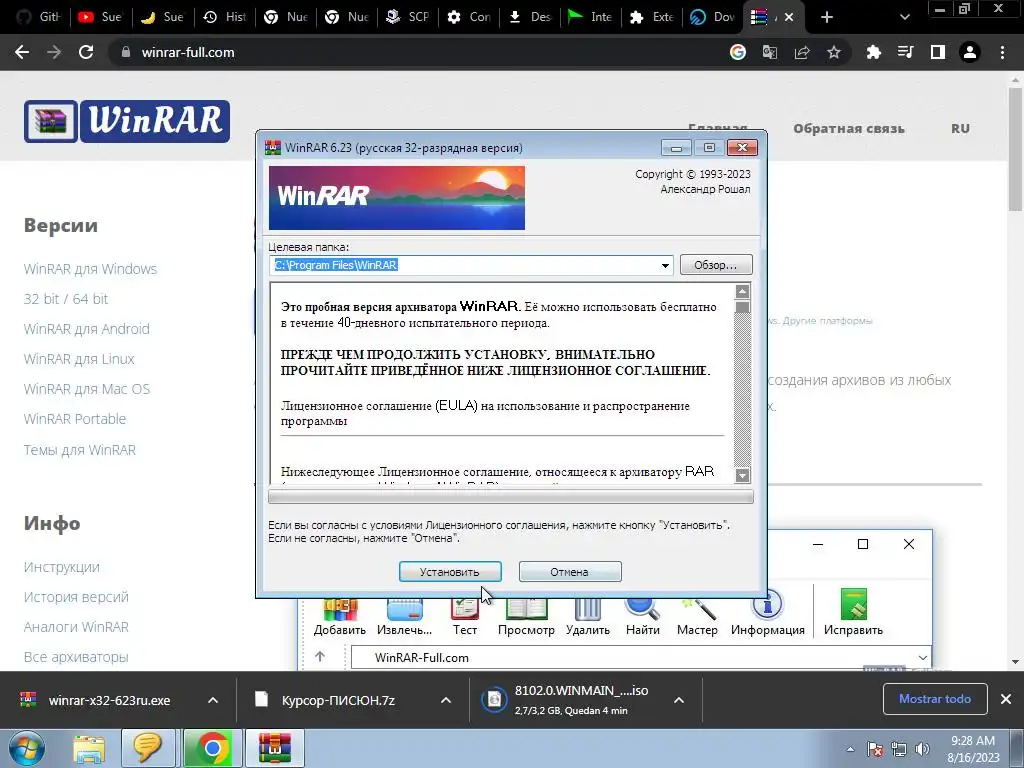
Task: Expand the WINMAIN iso download options
Action: tap(679, 700)
